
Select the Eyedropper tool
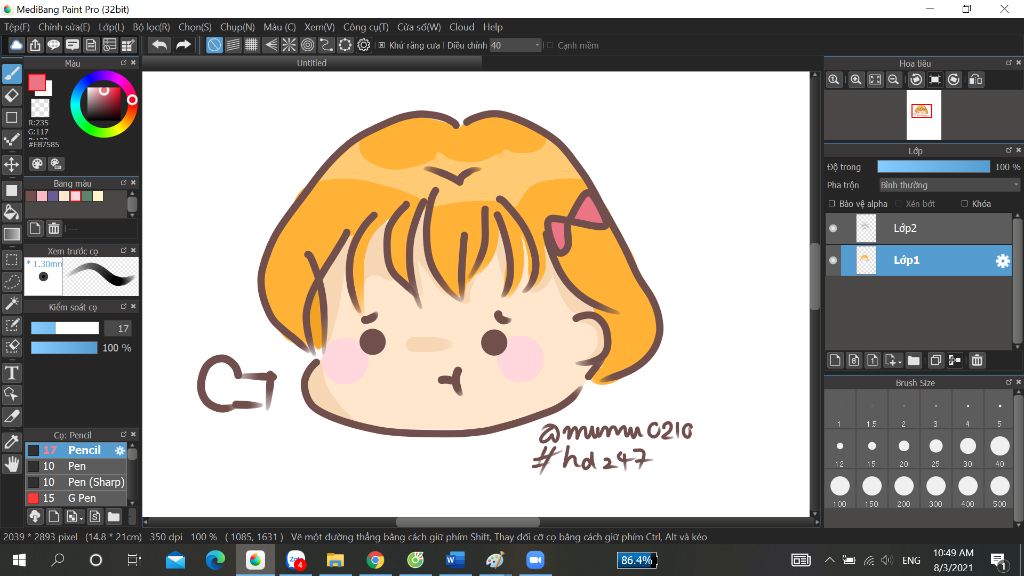(12, 442)
